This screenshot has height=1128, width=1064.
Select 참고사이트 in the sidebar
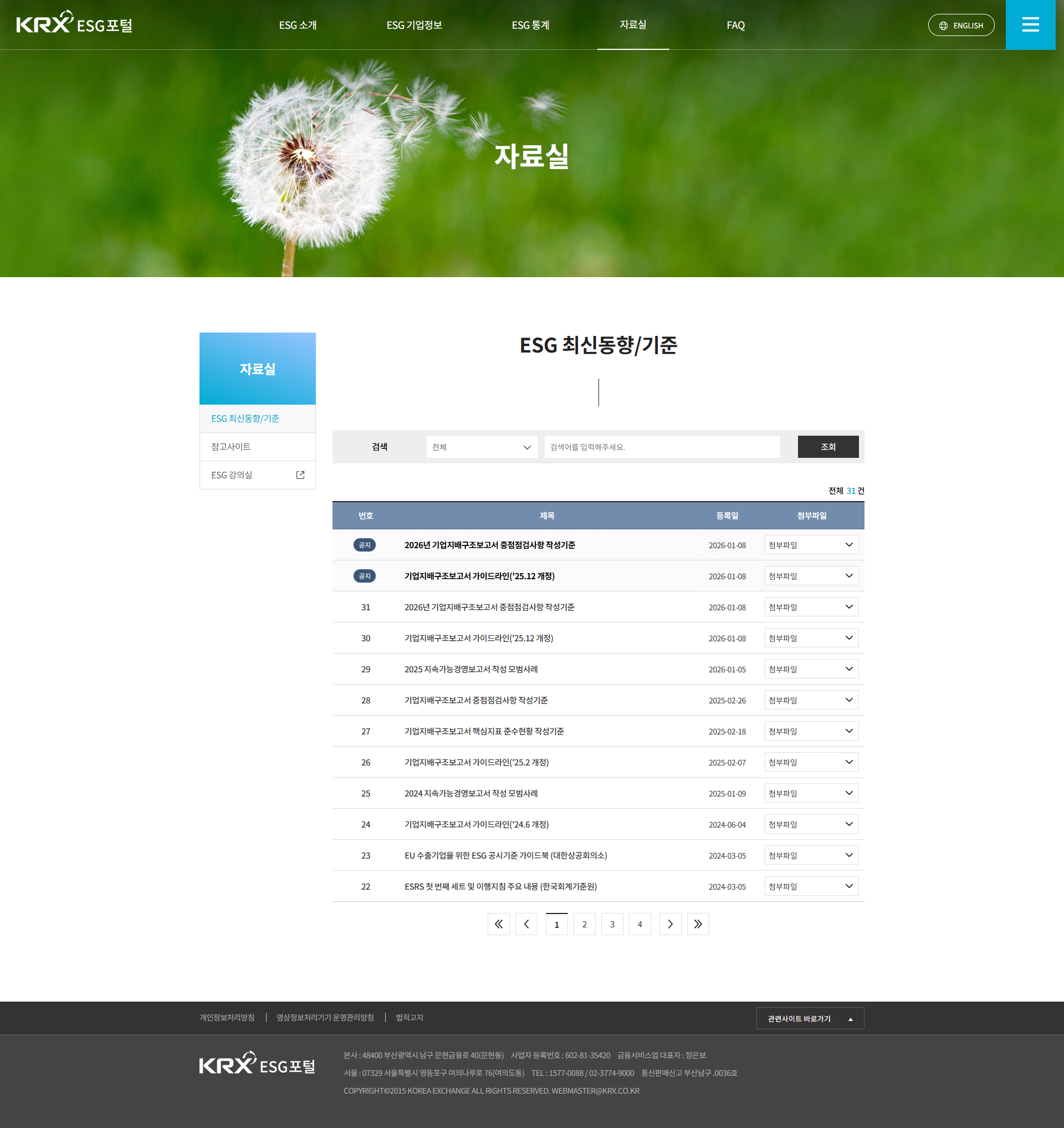click(x=231, y=447)
